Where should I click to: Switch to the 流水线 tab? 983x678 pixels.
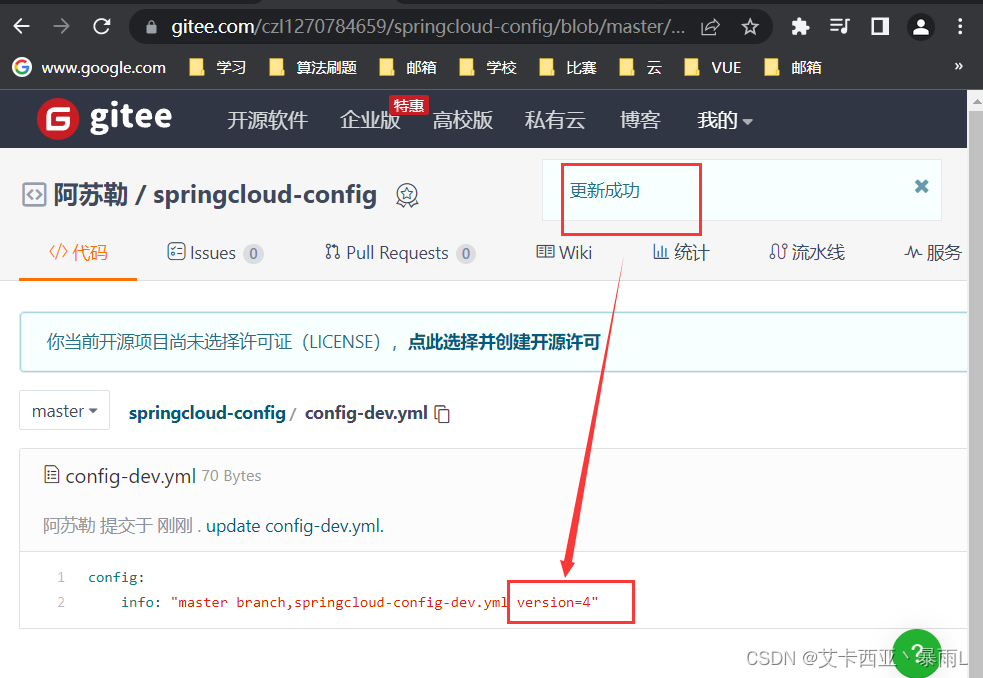pyautogui.click(x=807, y=253)
